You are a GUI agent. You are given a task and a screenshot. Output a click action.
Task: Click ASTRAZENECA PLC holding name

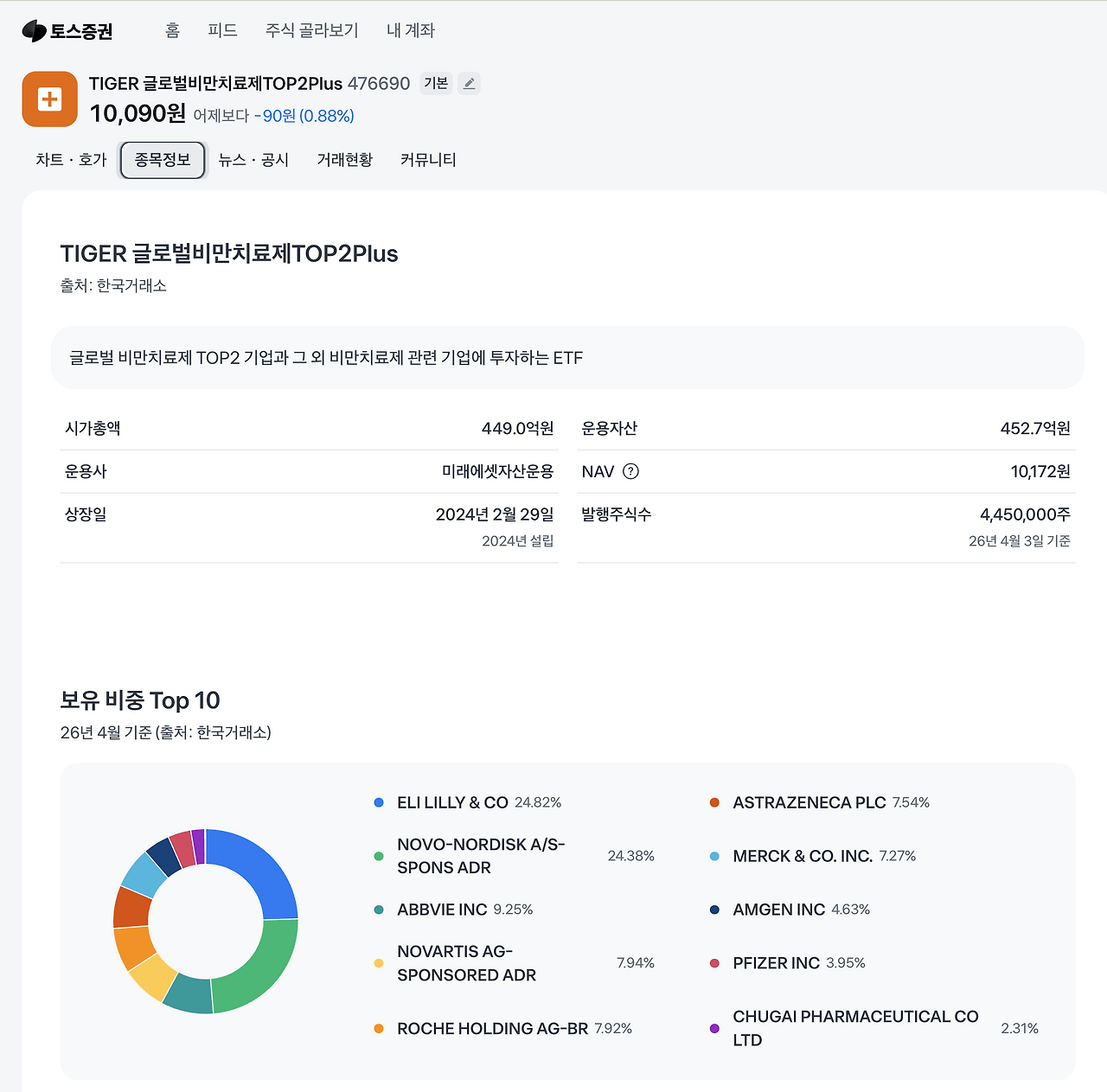tap(809, 802)
